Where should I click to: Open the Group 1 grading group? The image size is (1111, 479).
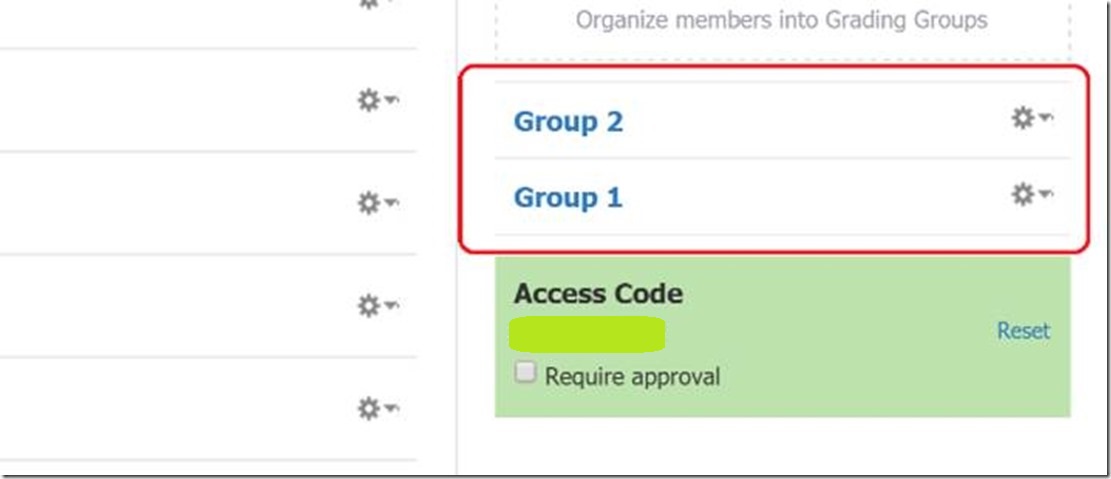(x=568, y=198)
